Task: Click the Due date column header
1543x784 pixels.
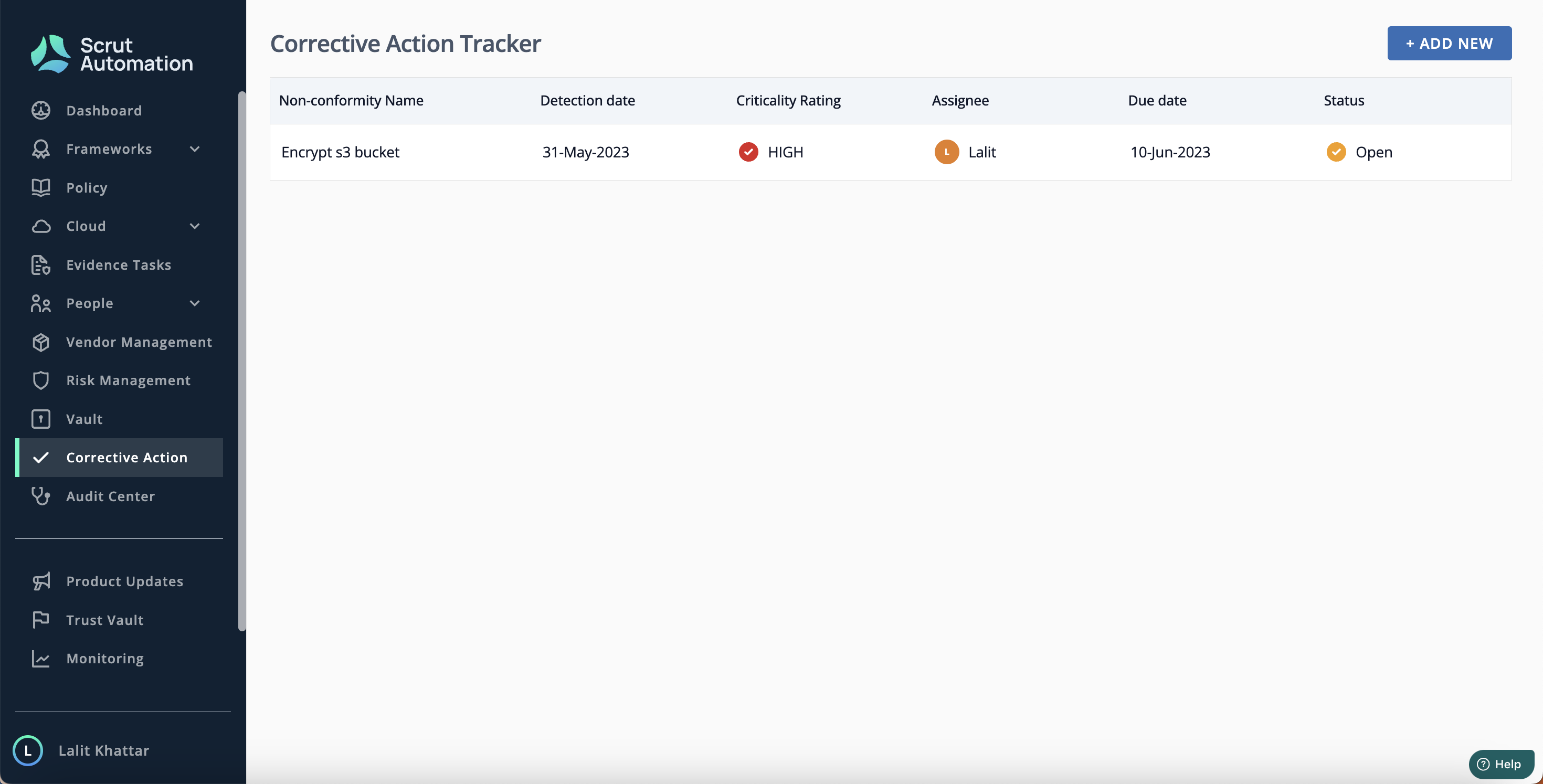Action: pos(1157,101)
